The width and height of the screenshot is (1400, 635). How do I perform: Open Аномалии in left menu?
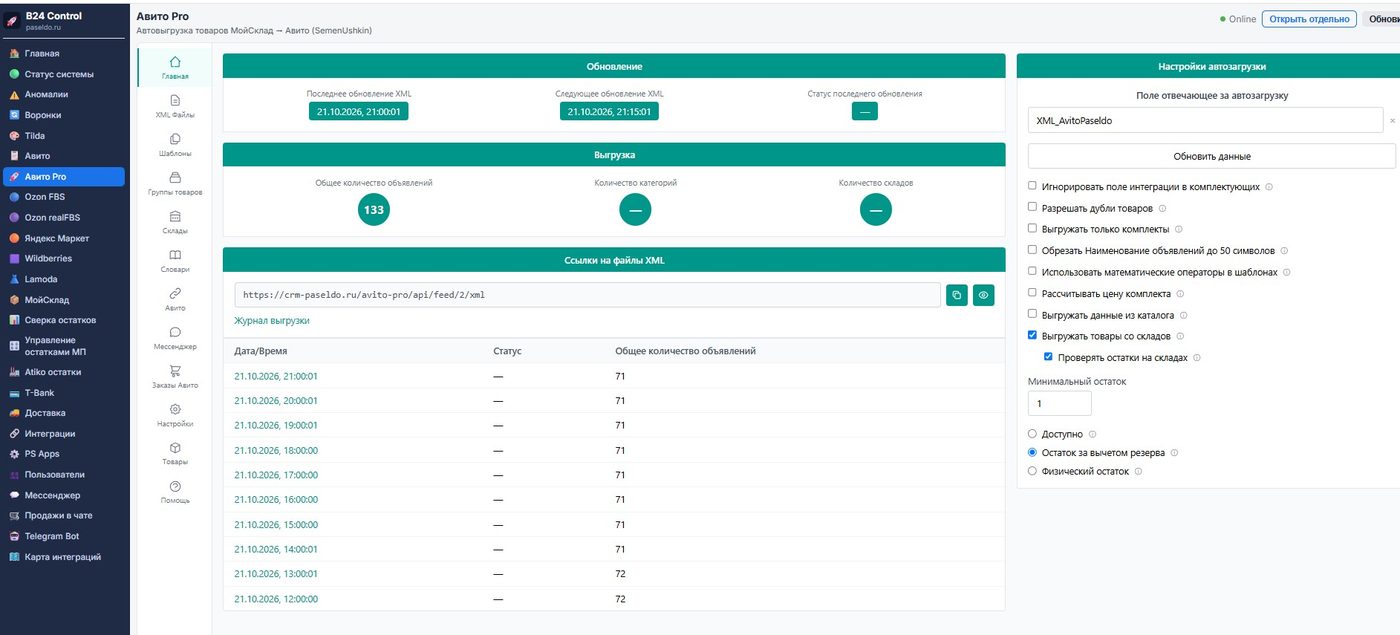pos(64,95)
